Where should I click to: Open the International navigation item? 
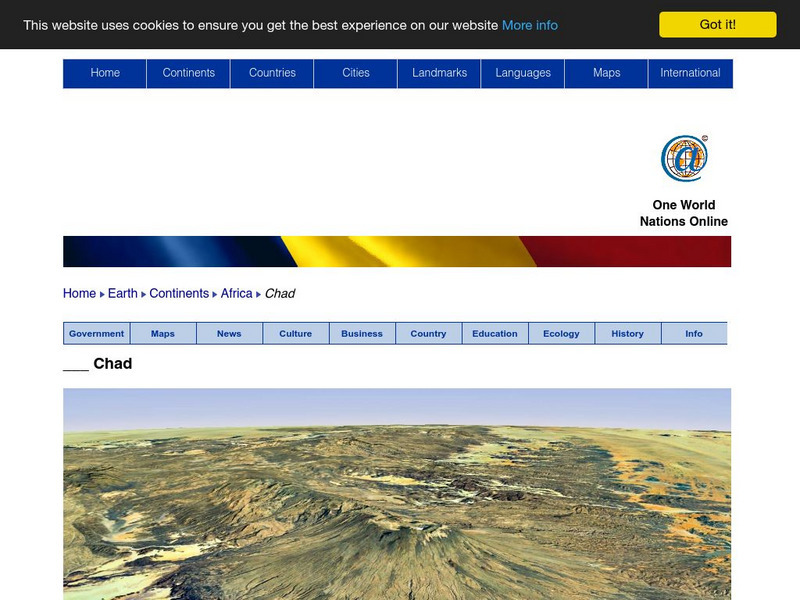(x=689, y=72)
